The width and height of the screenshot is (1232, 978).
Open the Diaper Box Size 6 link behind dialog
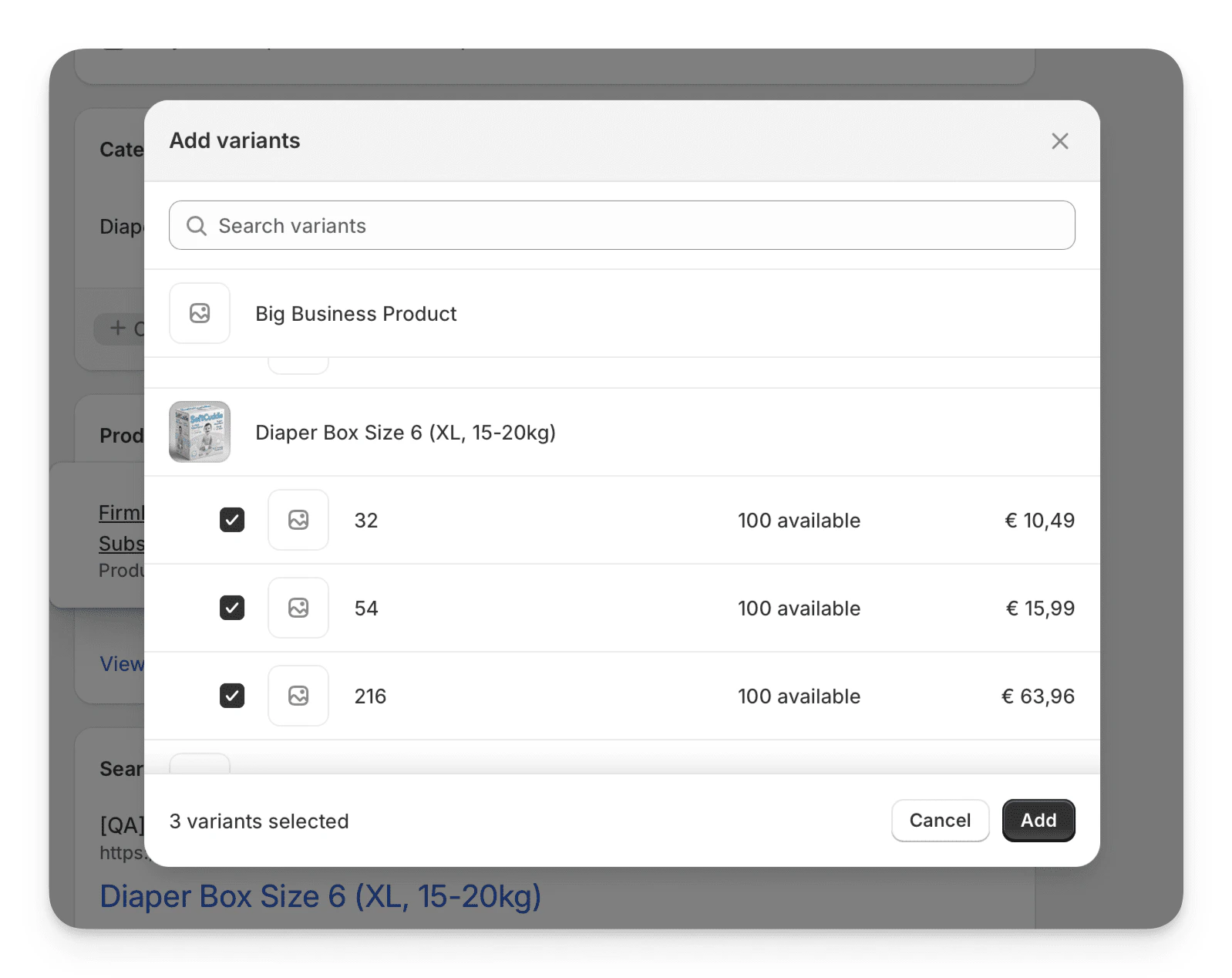(x=321, y=896)
